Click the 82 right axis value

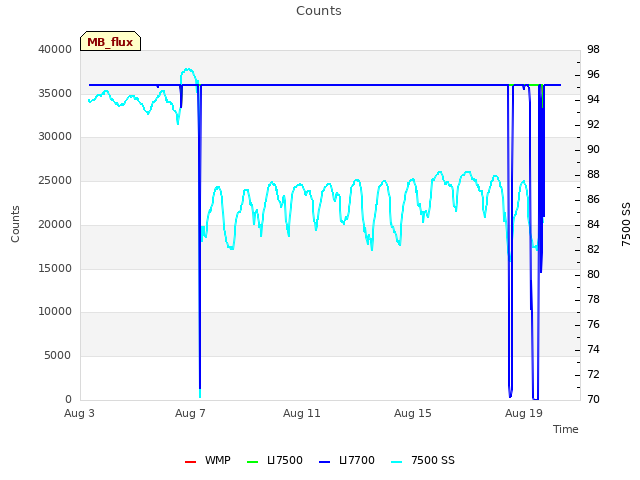(593, 249)
